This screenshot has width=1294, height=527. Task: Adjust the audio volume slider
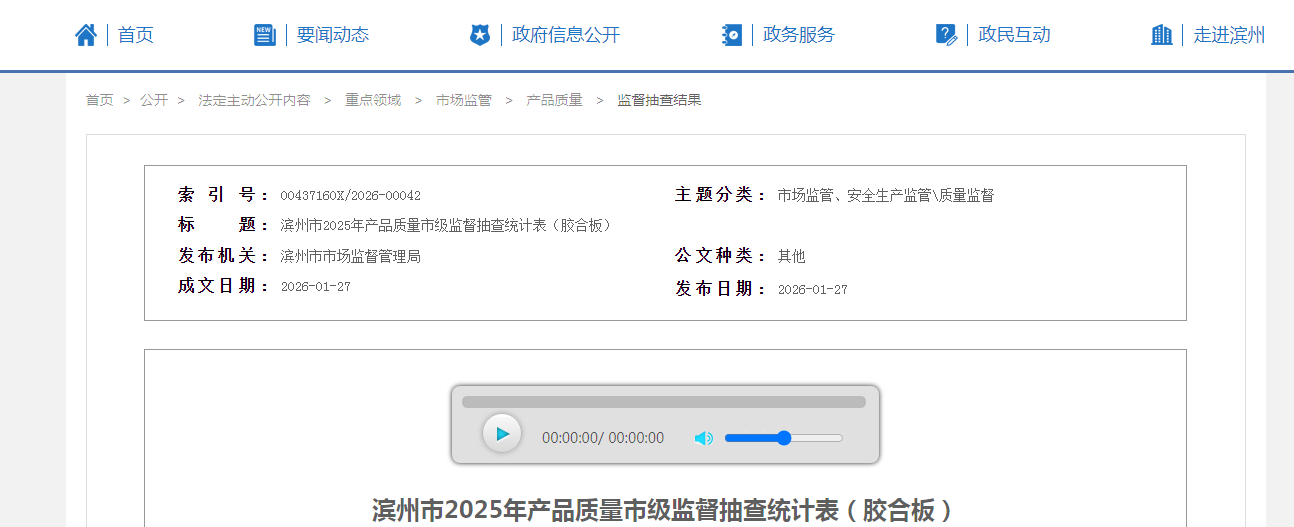(x=784, y=438)
